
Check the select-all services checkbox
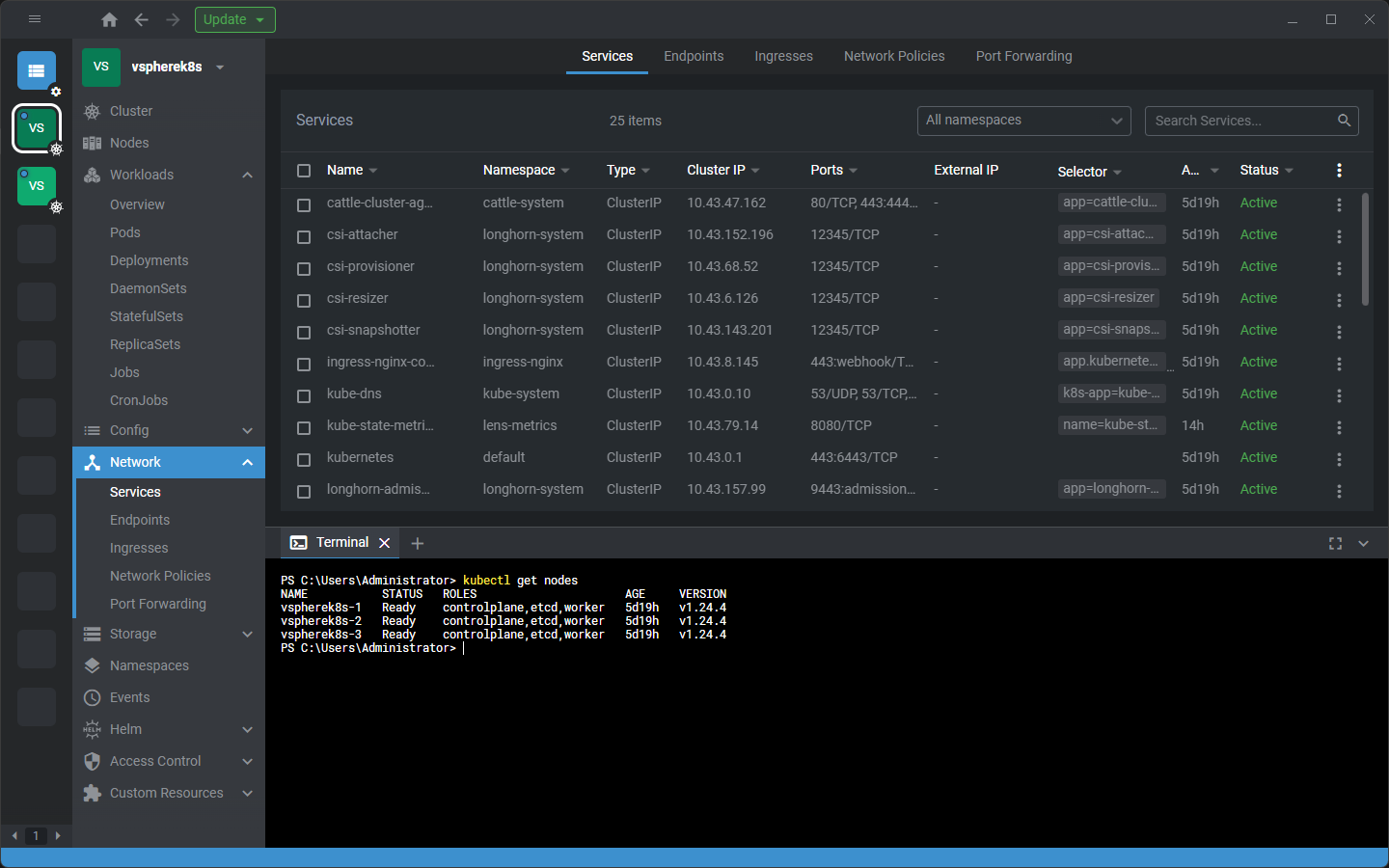[304, 171]
